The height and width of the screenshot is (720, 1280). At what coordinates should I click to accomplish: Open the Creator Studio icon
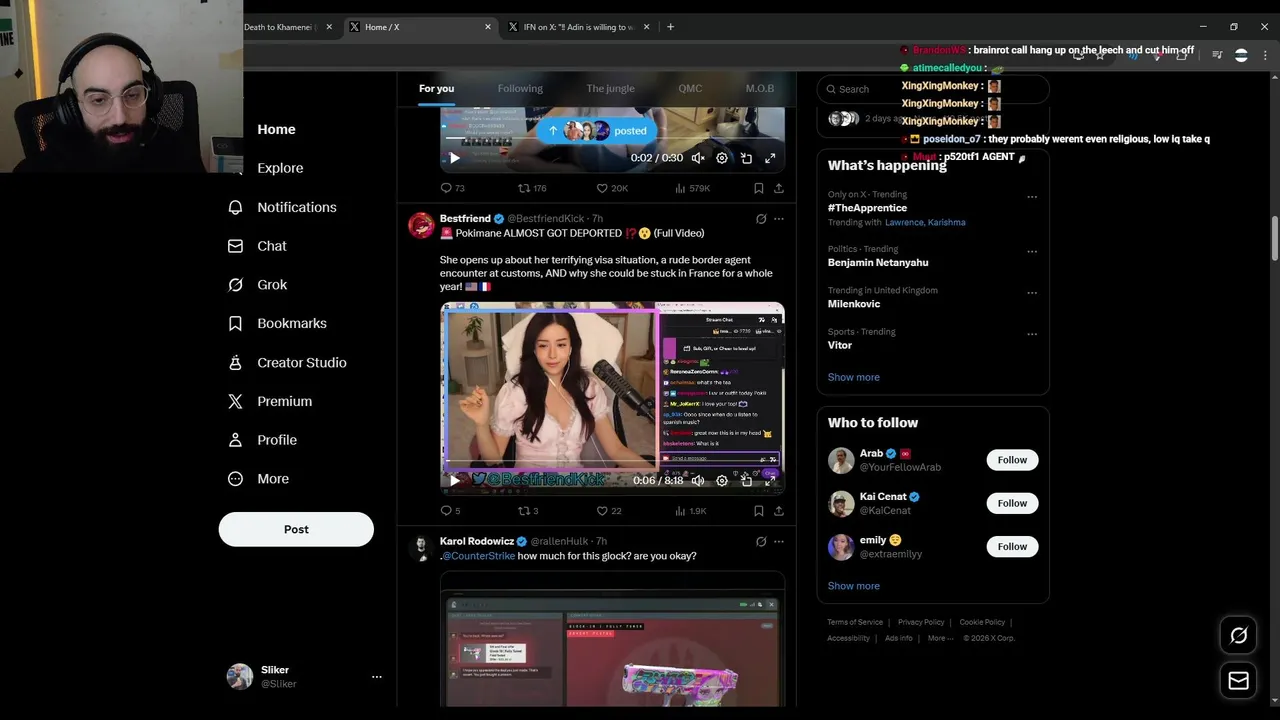pyautogui.click(x=235, y=363)
